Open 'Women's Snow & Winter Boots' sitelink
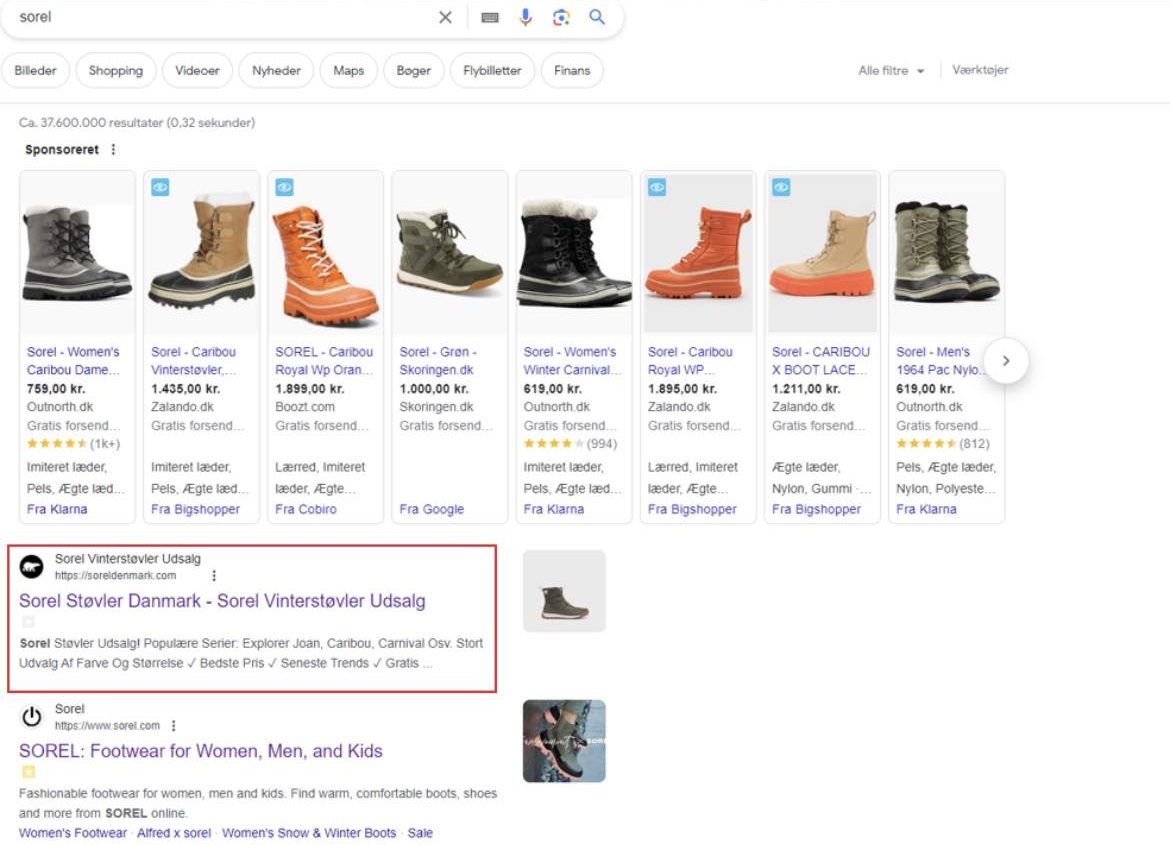Viewport: 1170px width, 845px height. (309, 833)
